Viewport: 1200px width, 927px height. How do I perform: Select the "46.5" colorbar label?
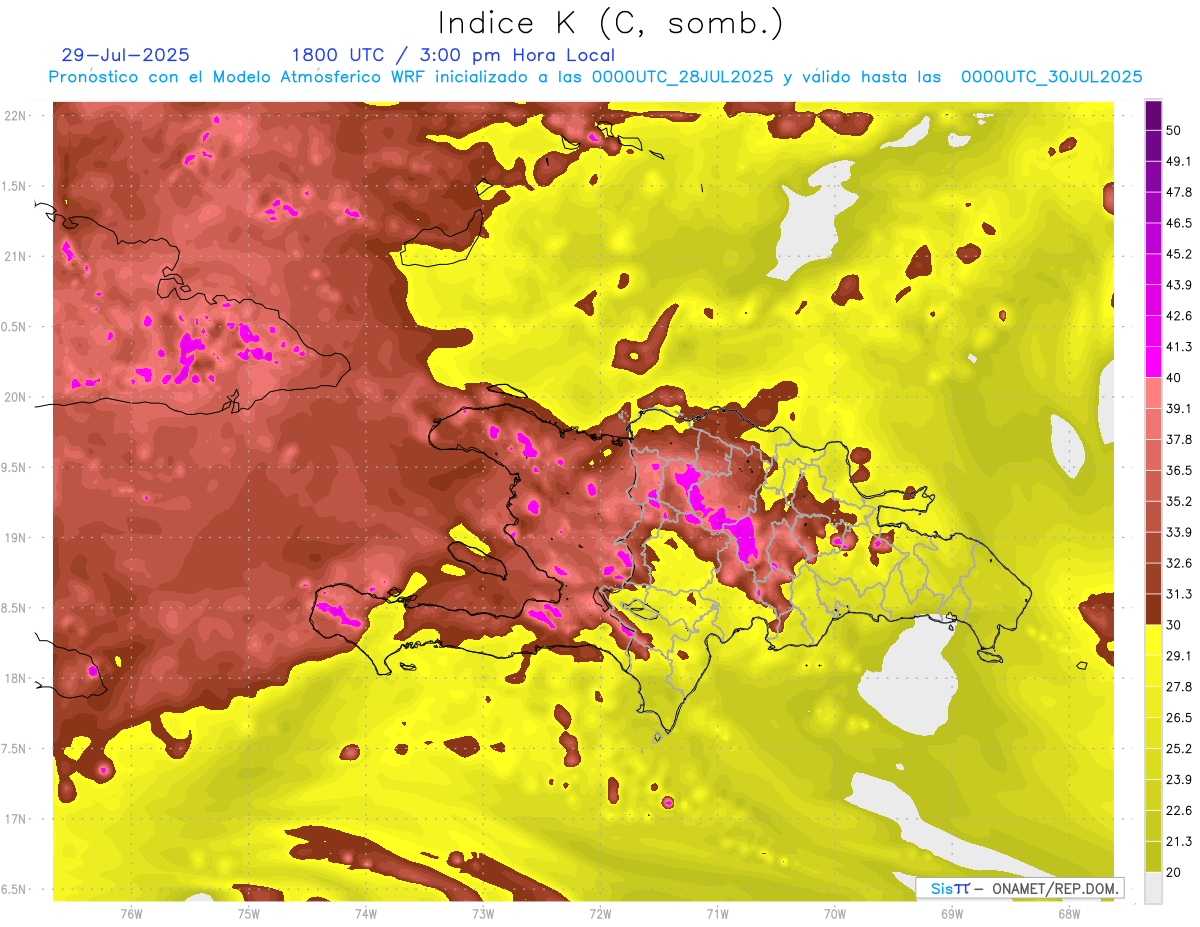tap(1179, 223)
